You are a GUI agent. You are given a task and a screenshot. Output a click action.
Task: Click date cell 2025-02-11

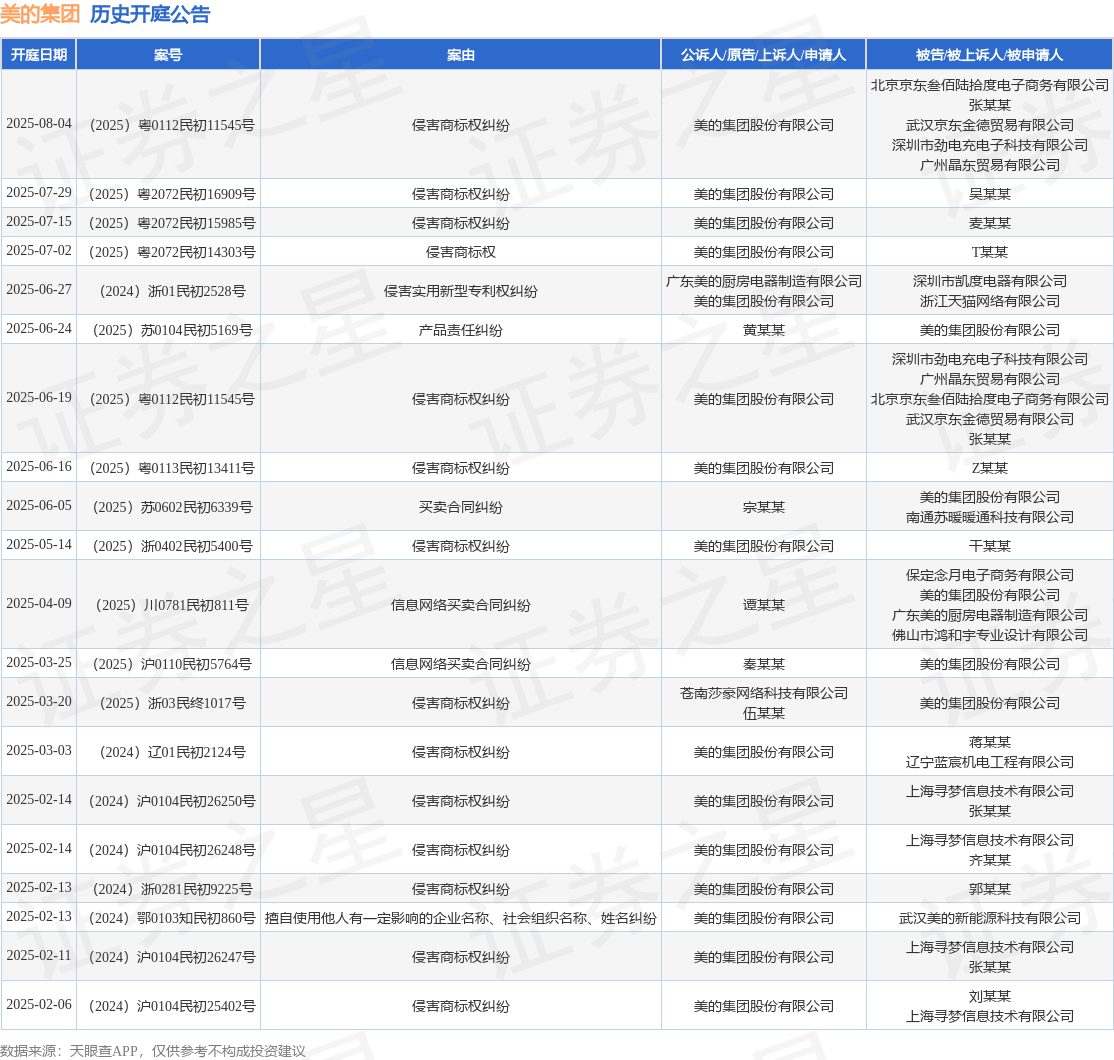(x=39, y=956)
